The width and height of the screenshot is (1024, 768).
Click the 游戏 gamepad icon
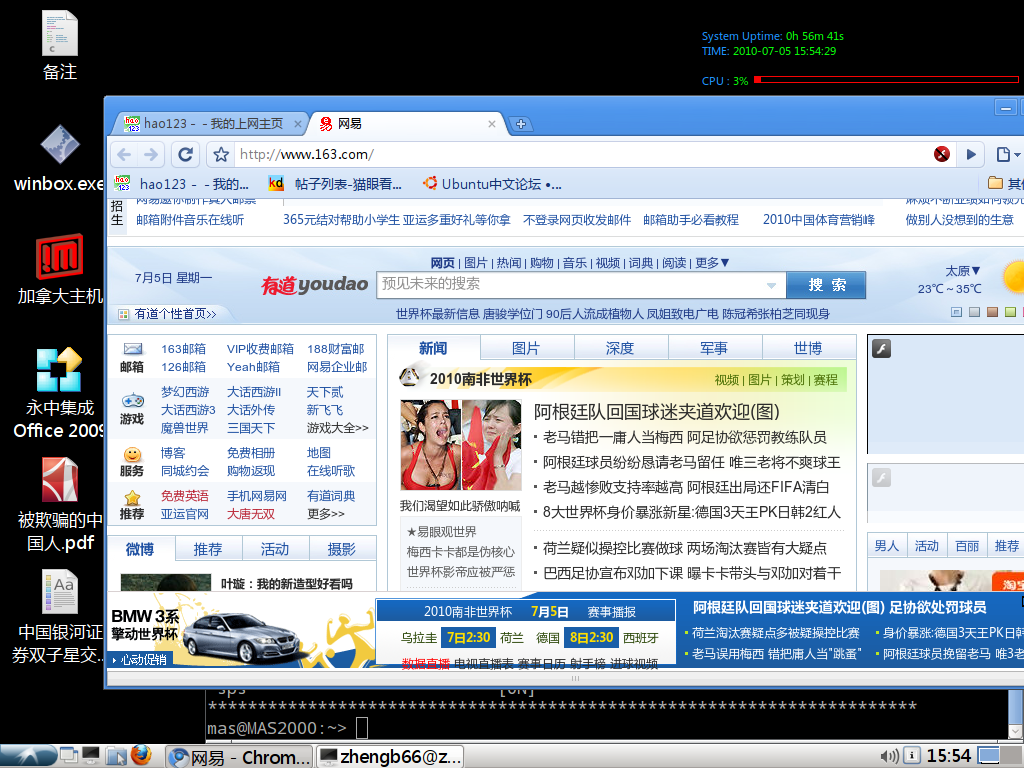click(x=133, y=400)
